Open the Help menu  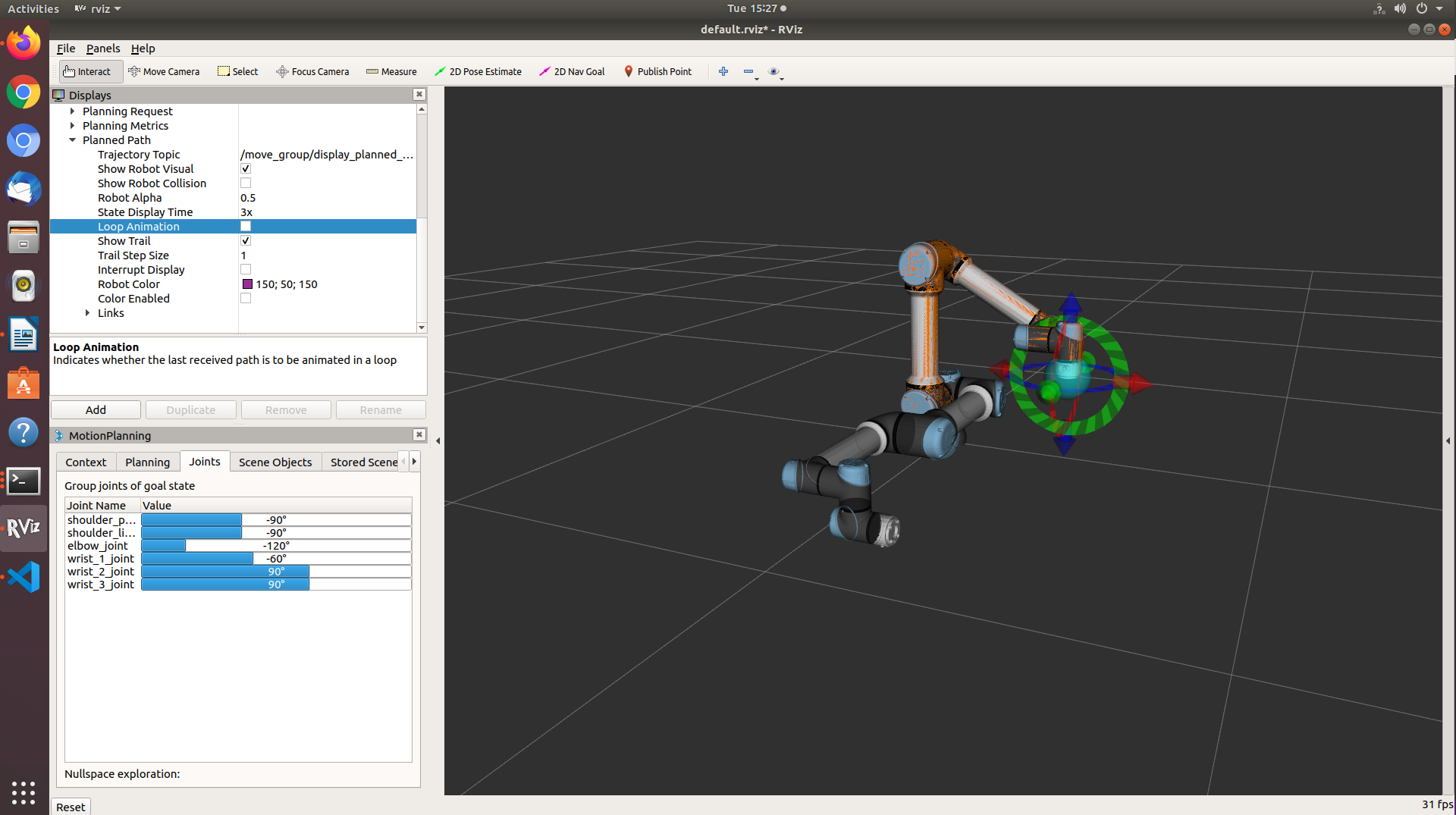pyautogui.click(x=143, y=48)
